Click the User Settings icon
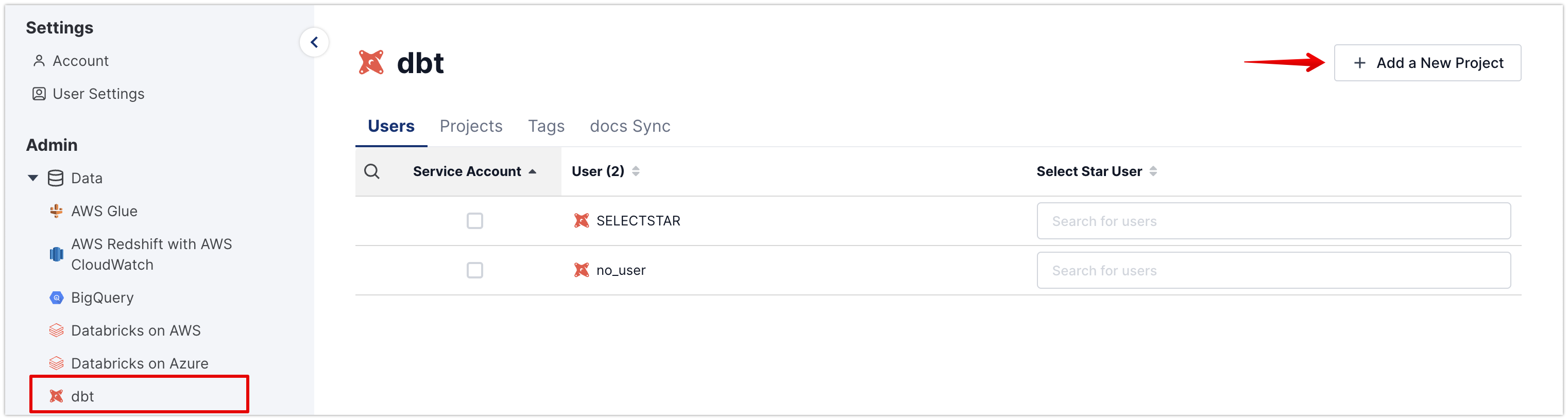The width and height of the screenshot is (1568, 420). [39, 94]
